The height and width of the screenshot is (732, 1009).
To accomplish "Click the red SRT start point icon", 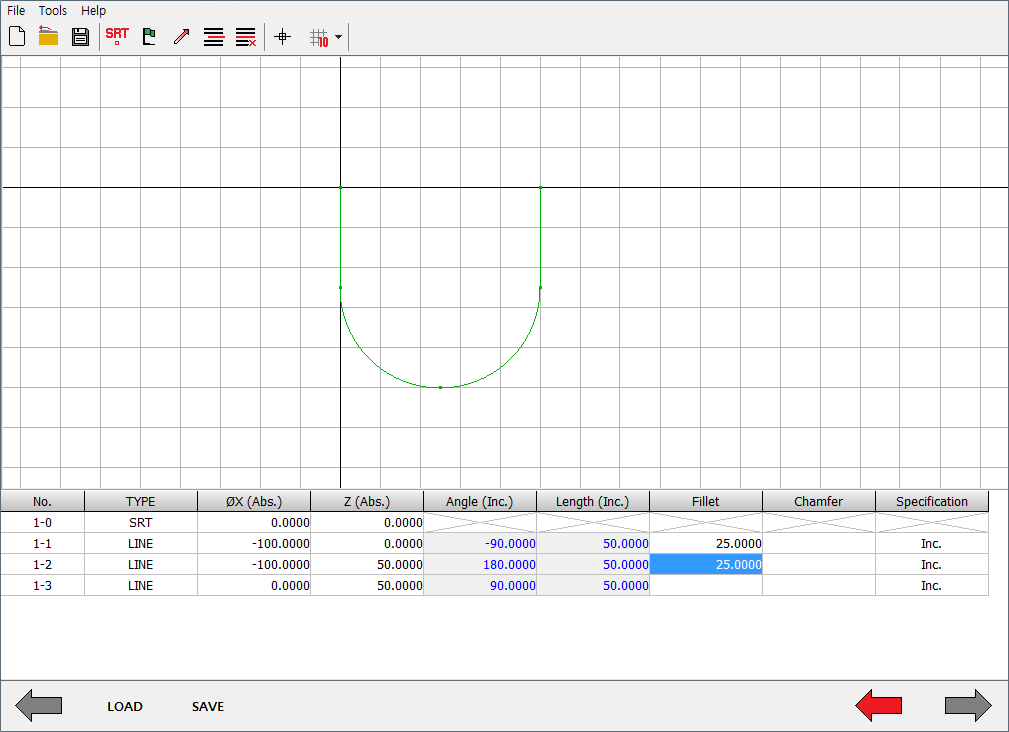I will tap(117, 37).
